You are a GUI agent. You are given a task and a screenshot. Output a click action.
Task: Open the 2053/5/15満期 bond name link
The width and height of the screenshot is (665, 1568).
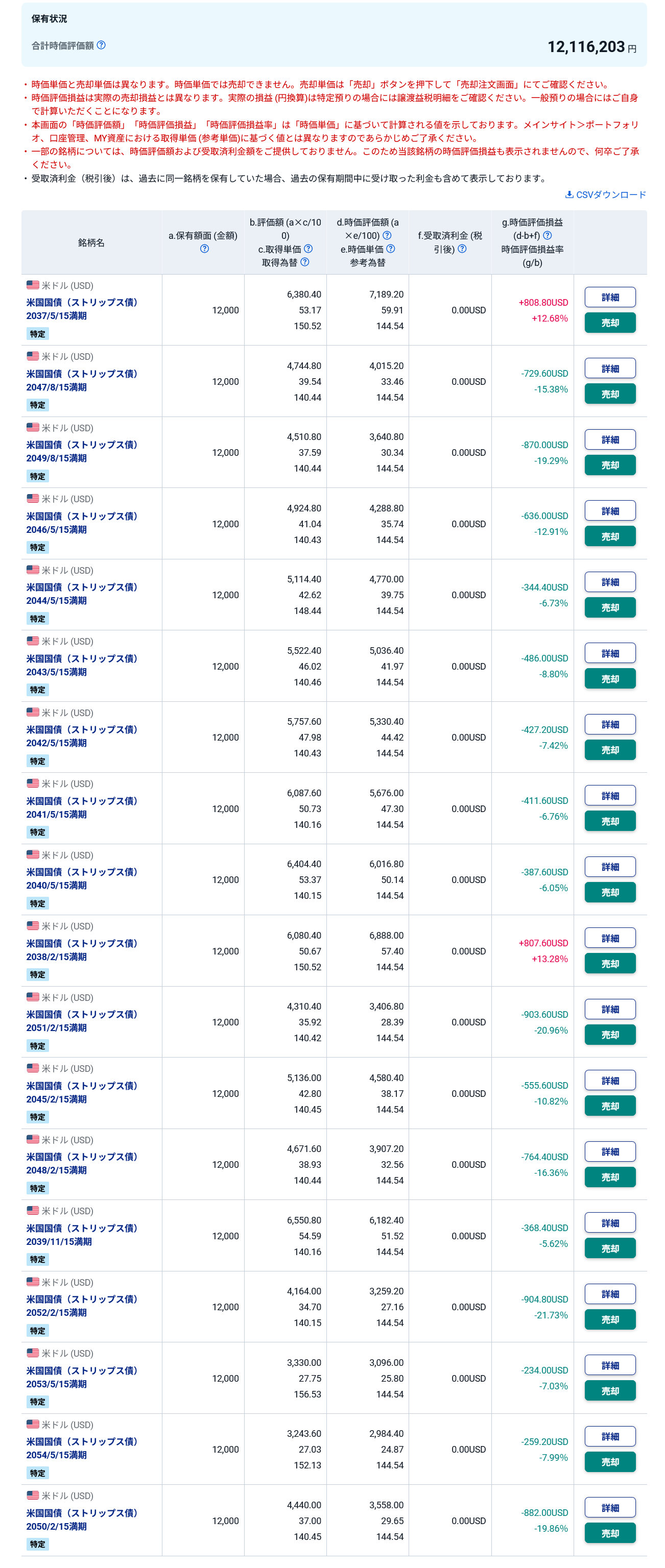82,1377
